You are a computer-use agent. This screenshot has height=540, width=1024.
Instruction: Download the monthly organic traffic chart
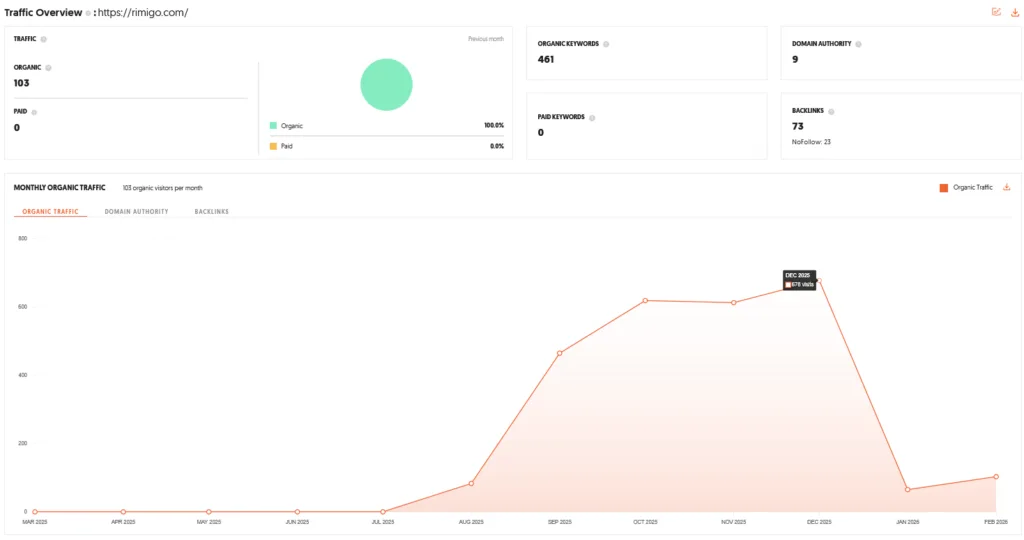click(1006, 187)
